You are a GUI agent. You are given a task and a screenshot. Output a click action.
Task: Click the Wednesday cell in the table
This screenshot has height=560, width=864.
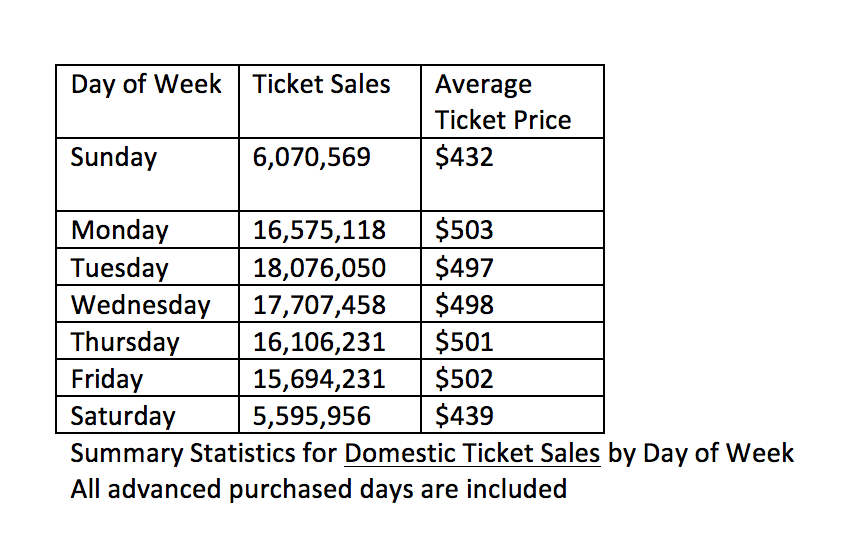pos(141,305)
